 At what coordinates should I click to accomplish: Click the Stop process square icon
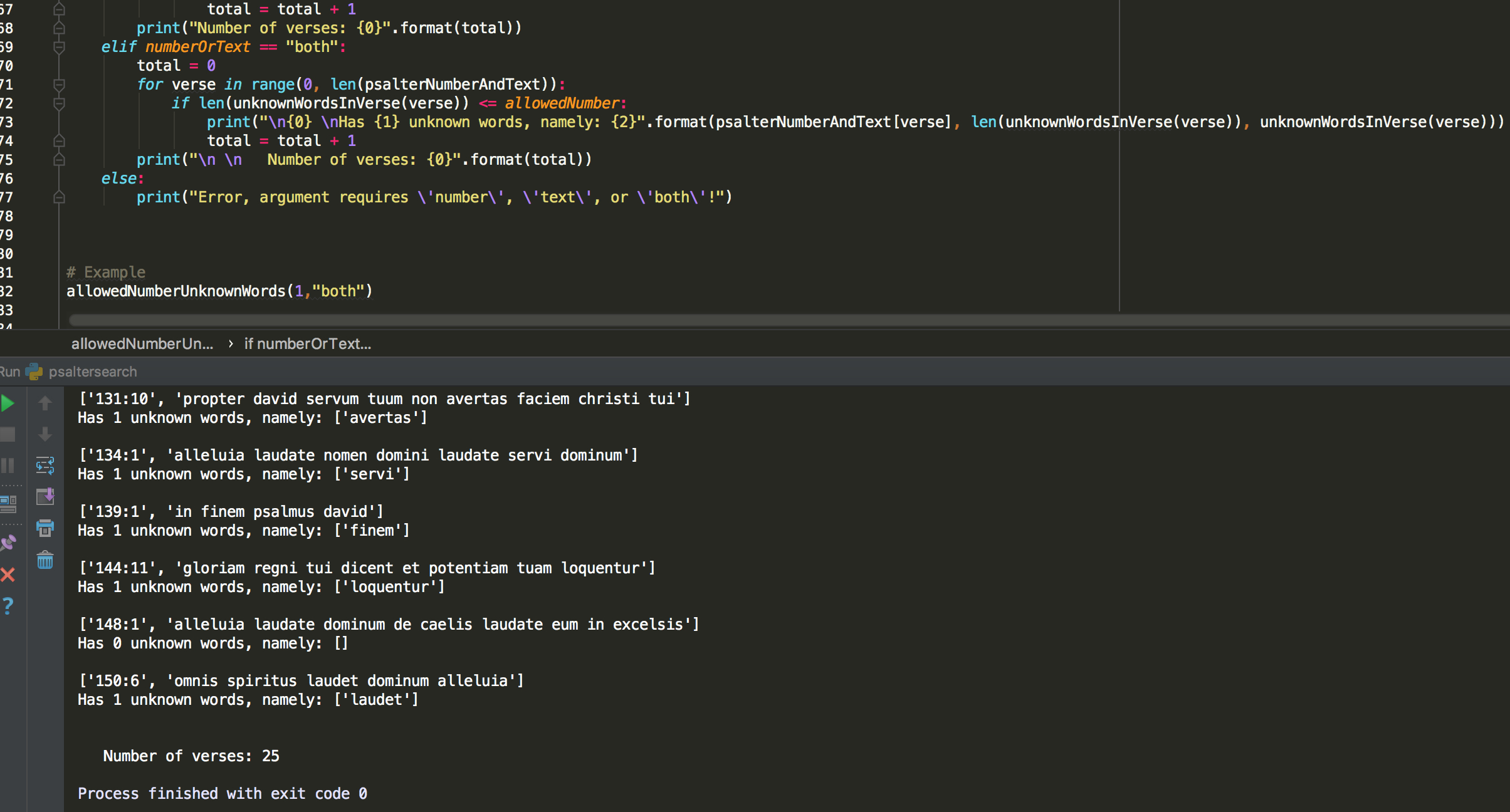8,434
